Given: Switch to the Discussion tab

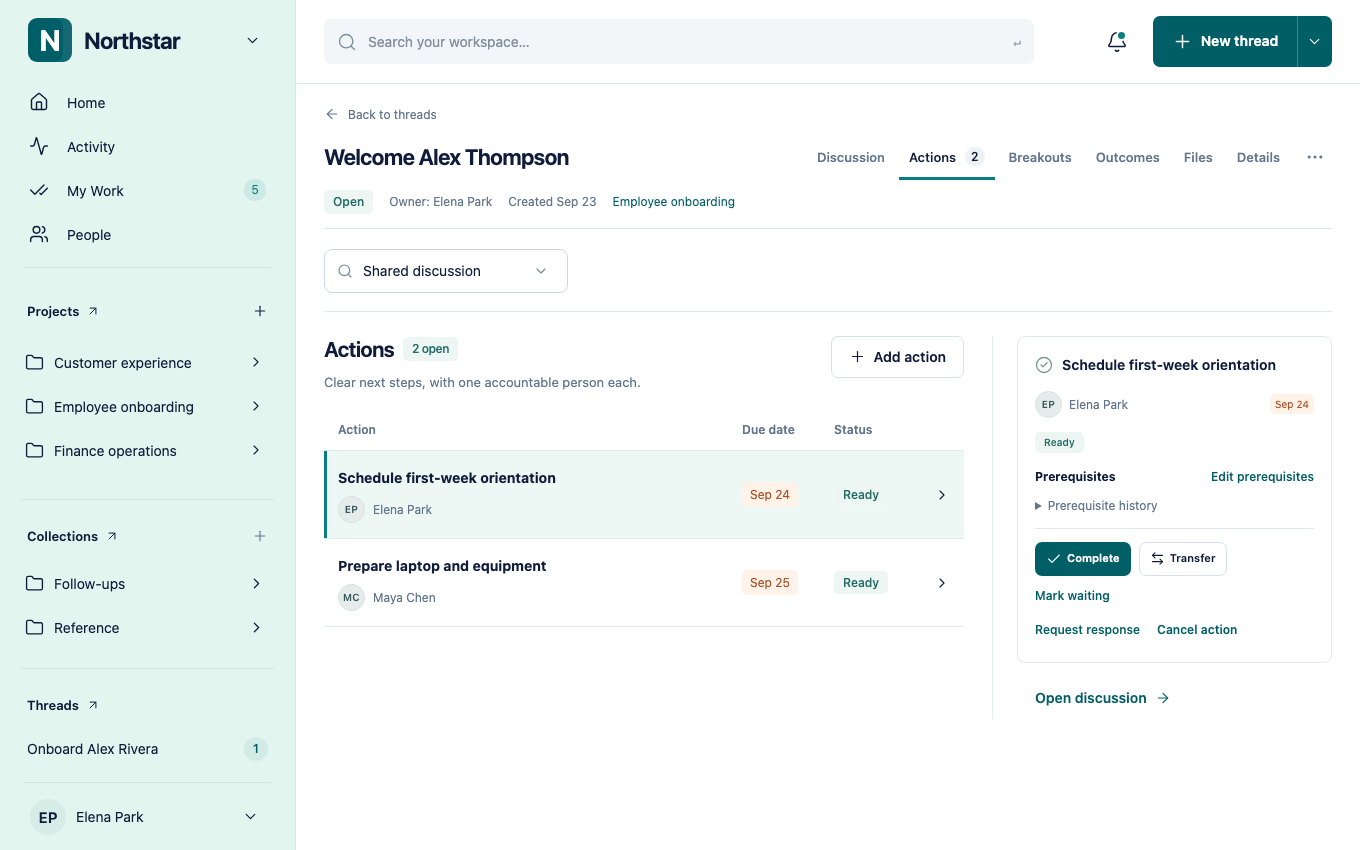Looking at the screenshot, I should 851,157.
